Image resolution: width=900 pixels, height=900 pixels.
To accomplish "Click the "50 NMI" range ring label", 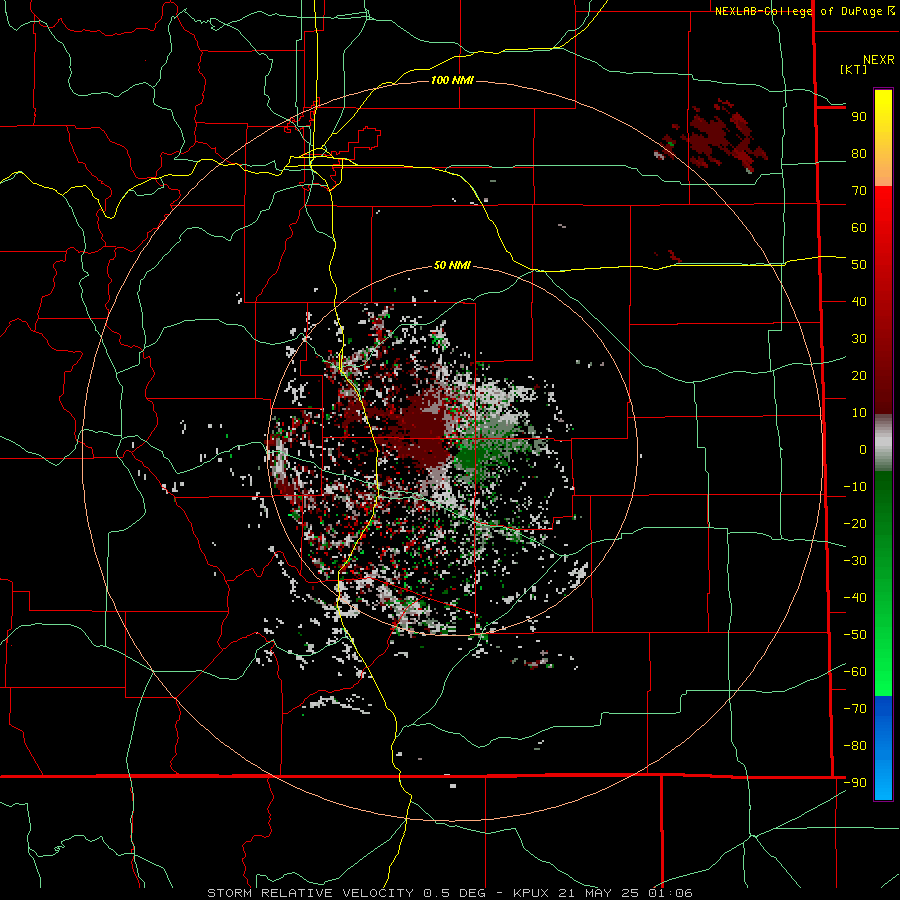I will (x=452, y=265).
